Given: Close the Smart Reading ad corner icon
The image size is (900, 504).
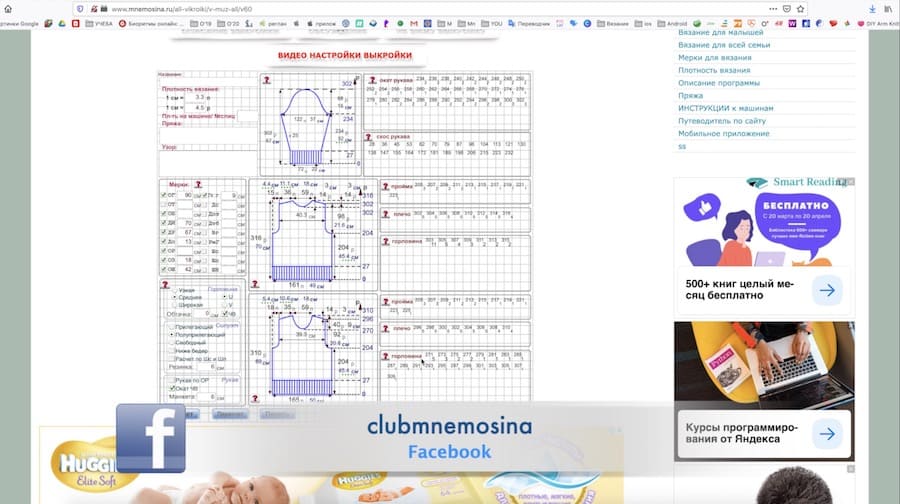Looking at the screenshot, I should 851,181.
